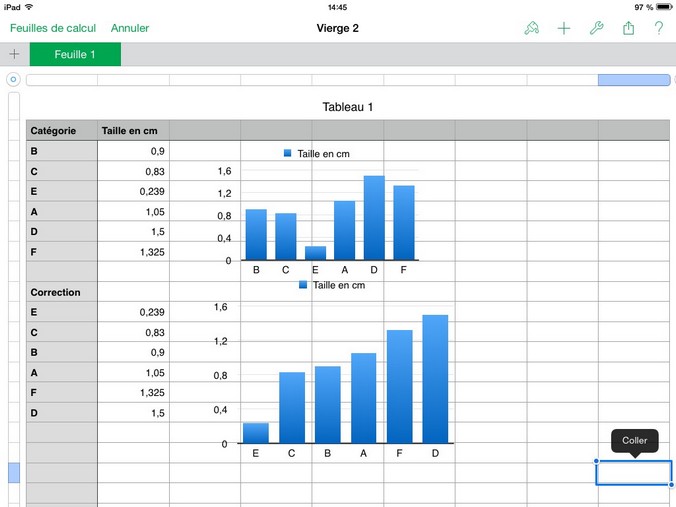This screenshot has height=507, width=676.
Task: Add a new sheet with plus tab
Action: pos(14,54)
